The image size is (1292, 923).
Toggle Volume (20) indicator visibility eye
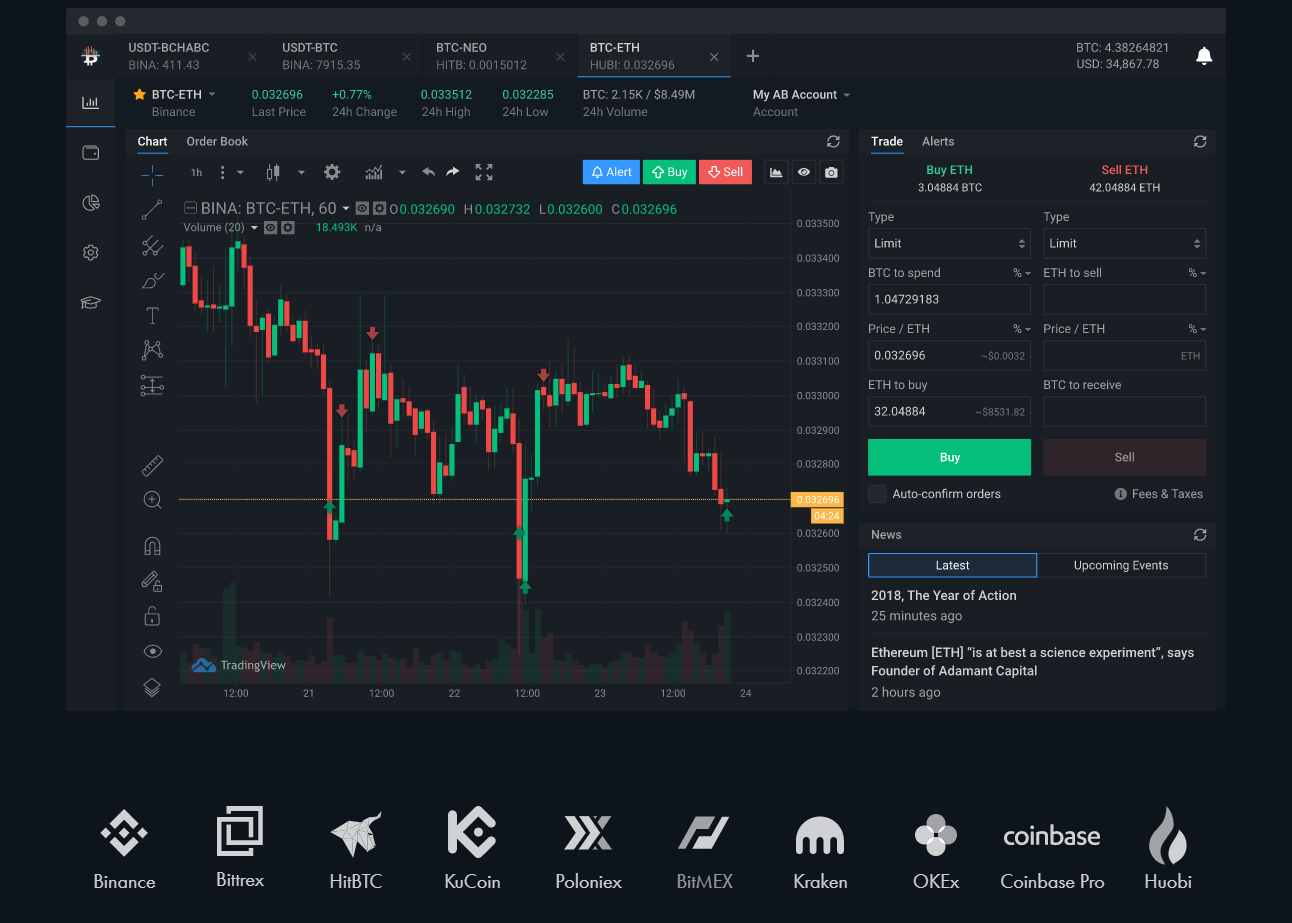tap(270, 228)
